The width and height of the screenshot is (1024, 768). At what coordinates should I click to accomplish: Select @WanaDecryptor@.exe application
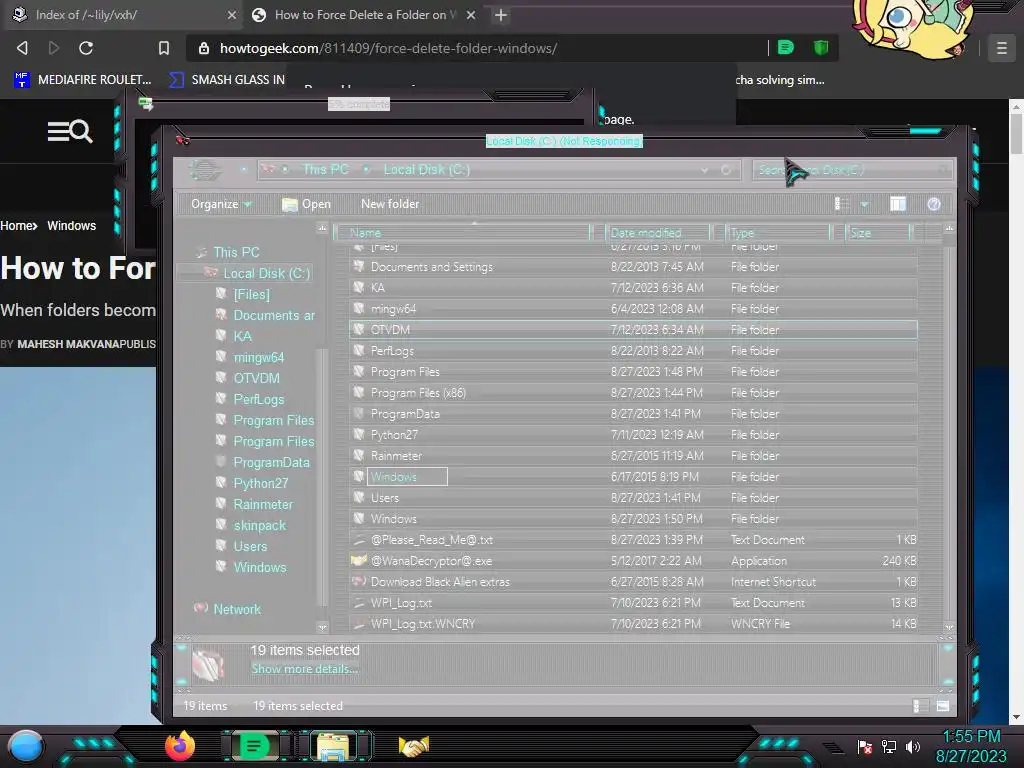point(633,560)
